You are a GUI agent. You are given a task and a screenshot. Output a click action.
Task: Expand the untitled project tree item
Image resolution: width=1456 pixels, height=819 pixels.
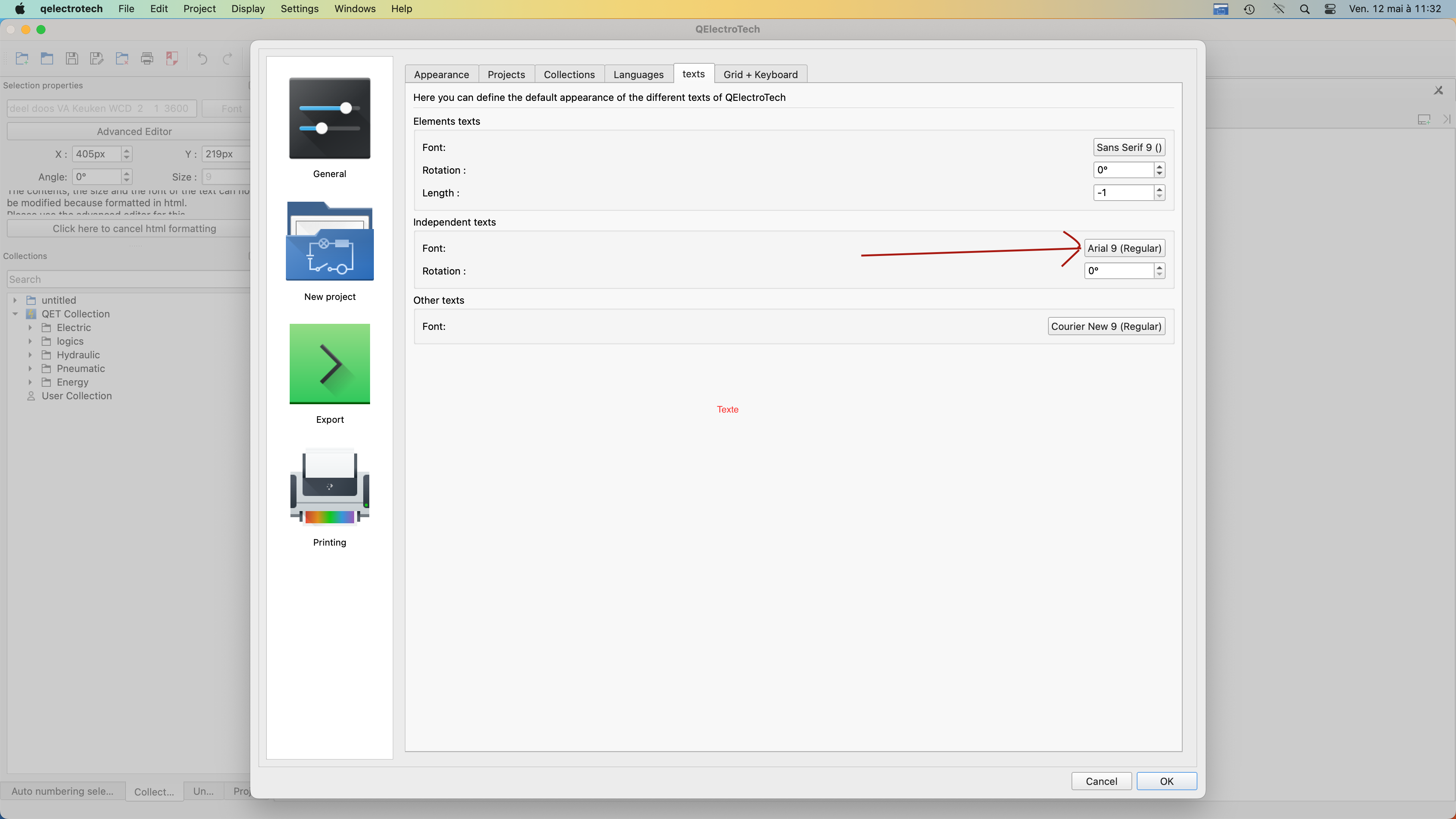tap(15, 300)
